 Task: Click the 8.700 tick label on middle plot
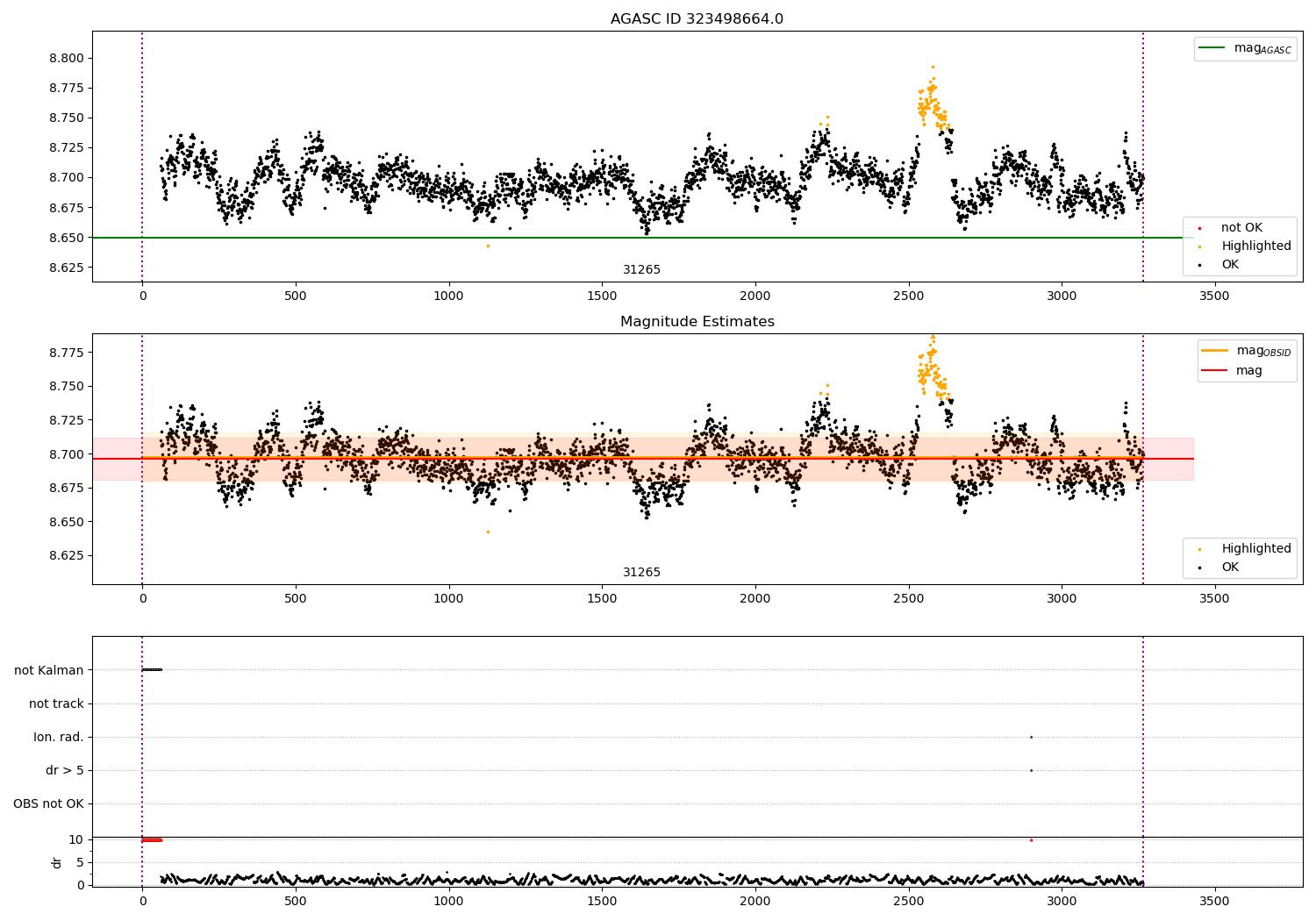point(67,454)
